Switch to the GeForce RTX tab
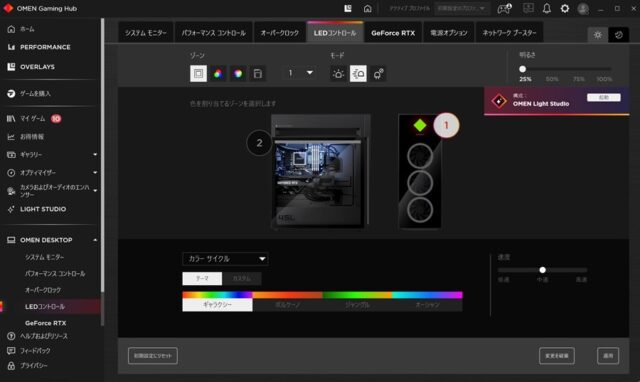This screenshot has width=640, height=382. (x=393, y=33)
